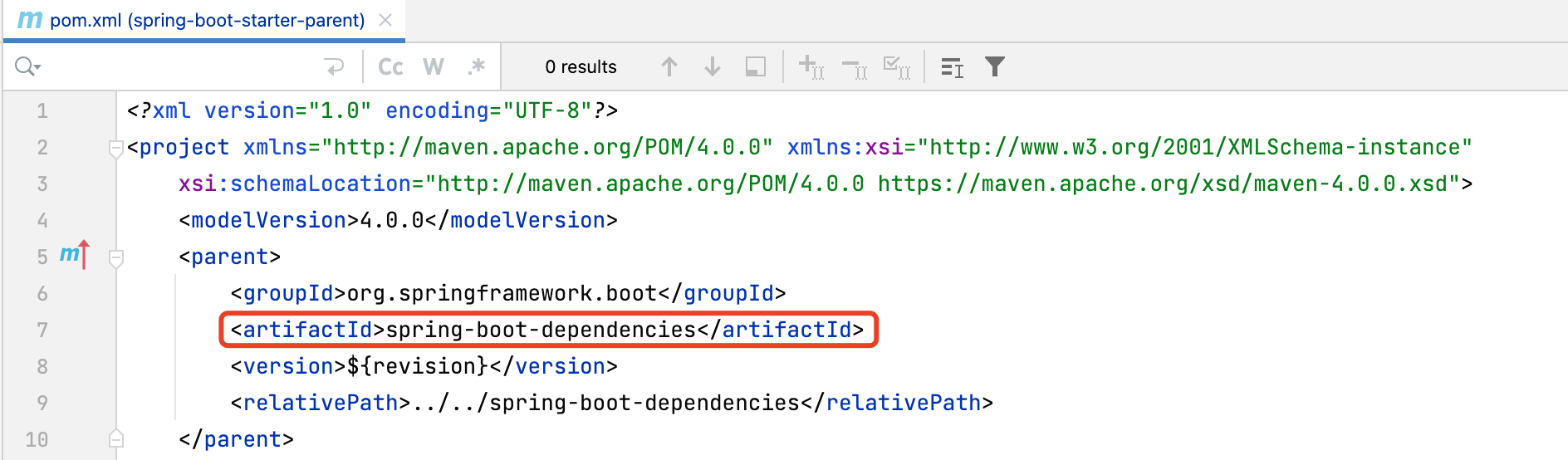Select the pom.xml (spring-boot-starter-parent) tab
Viewport: 1568px width, 460px height.
[x=204, y=20]
